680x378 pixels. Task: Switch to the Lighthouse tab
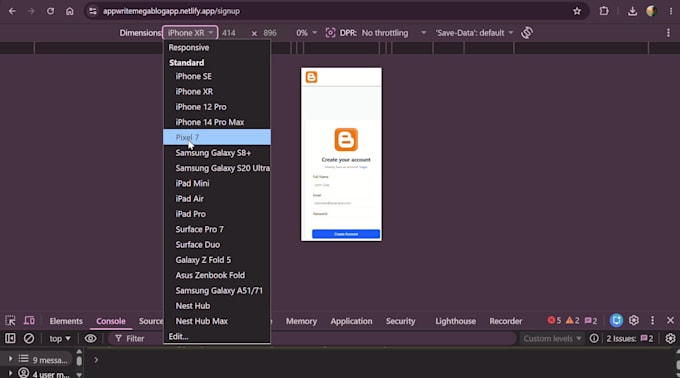(455, 321)
